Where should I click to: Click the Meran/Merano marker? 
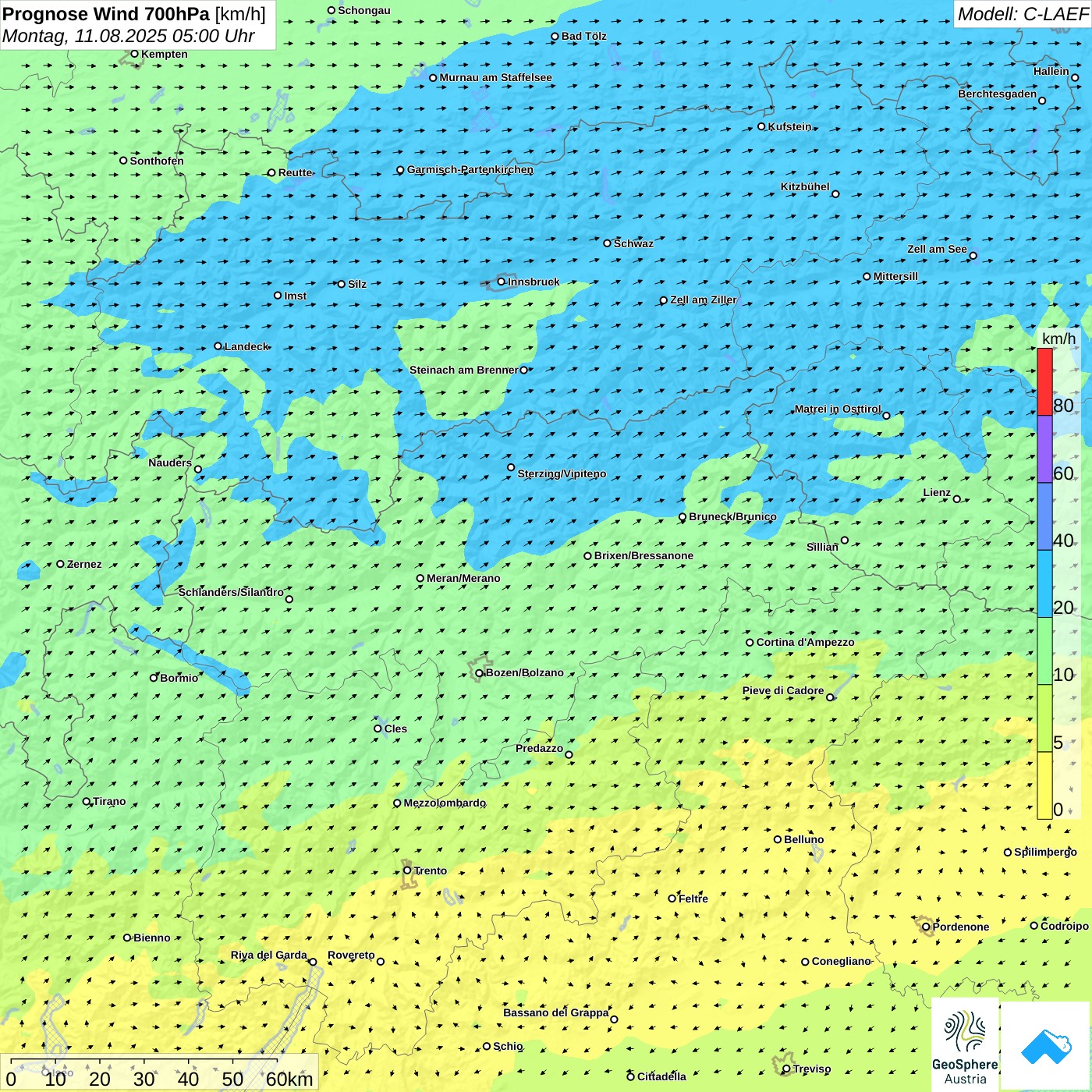tap(420, 579)
